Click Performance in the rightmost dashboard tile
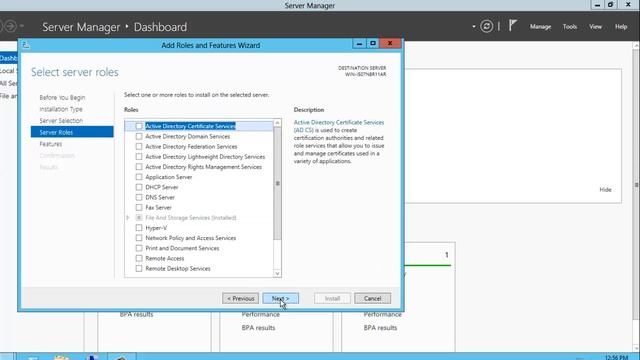The image size is (640, 360). 382,314
